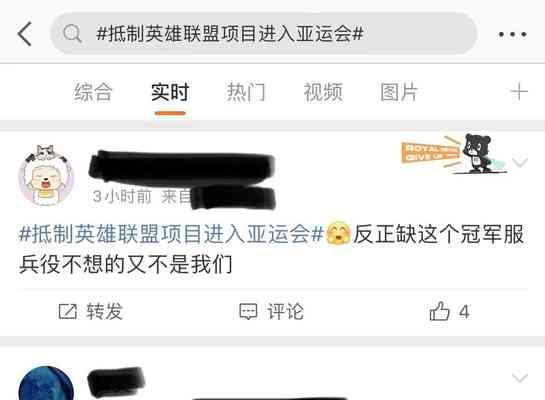This screenshot has width=545, height=400.
Task: Click the comment (评论) bubble icon
Action: tap(248, 311)
